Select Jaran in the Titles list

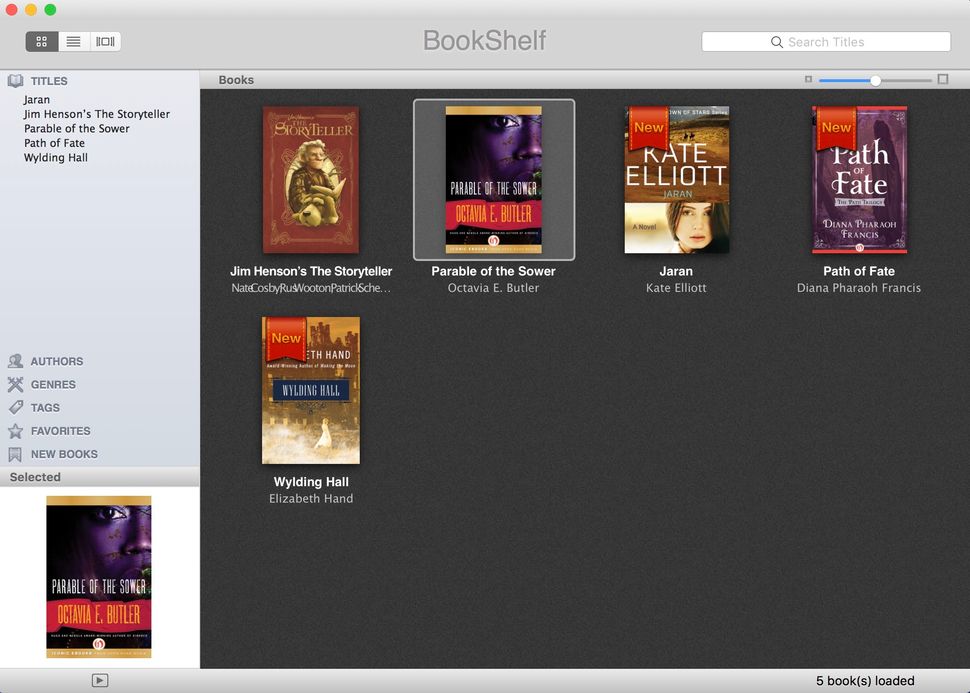pyautogui.click(x=37, y=99)
